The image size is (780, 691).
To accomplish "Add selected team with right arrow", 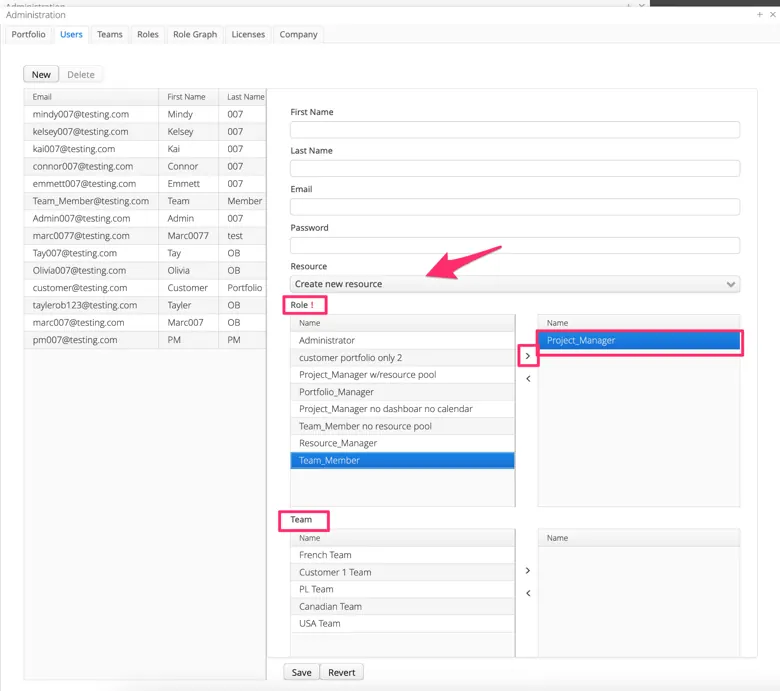I will 528,571.
